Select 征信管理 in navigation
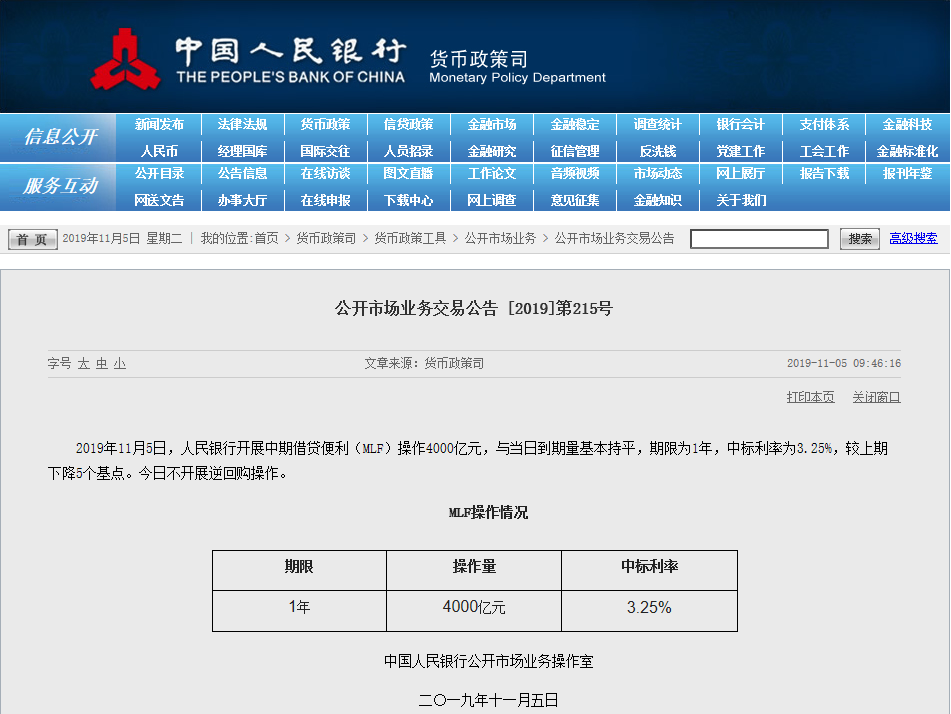This screenshot has width=951, height=714. coord(574,151)
